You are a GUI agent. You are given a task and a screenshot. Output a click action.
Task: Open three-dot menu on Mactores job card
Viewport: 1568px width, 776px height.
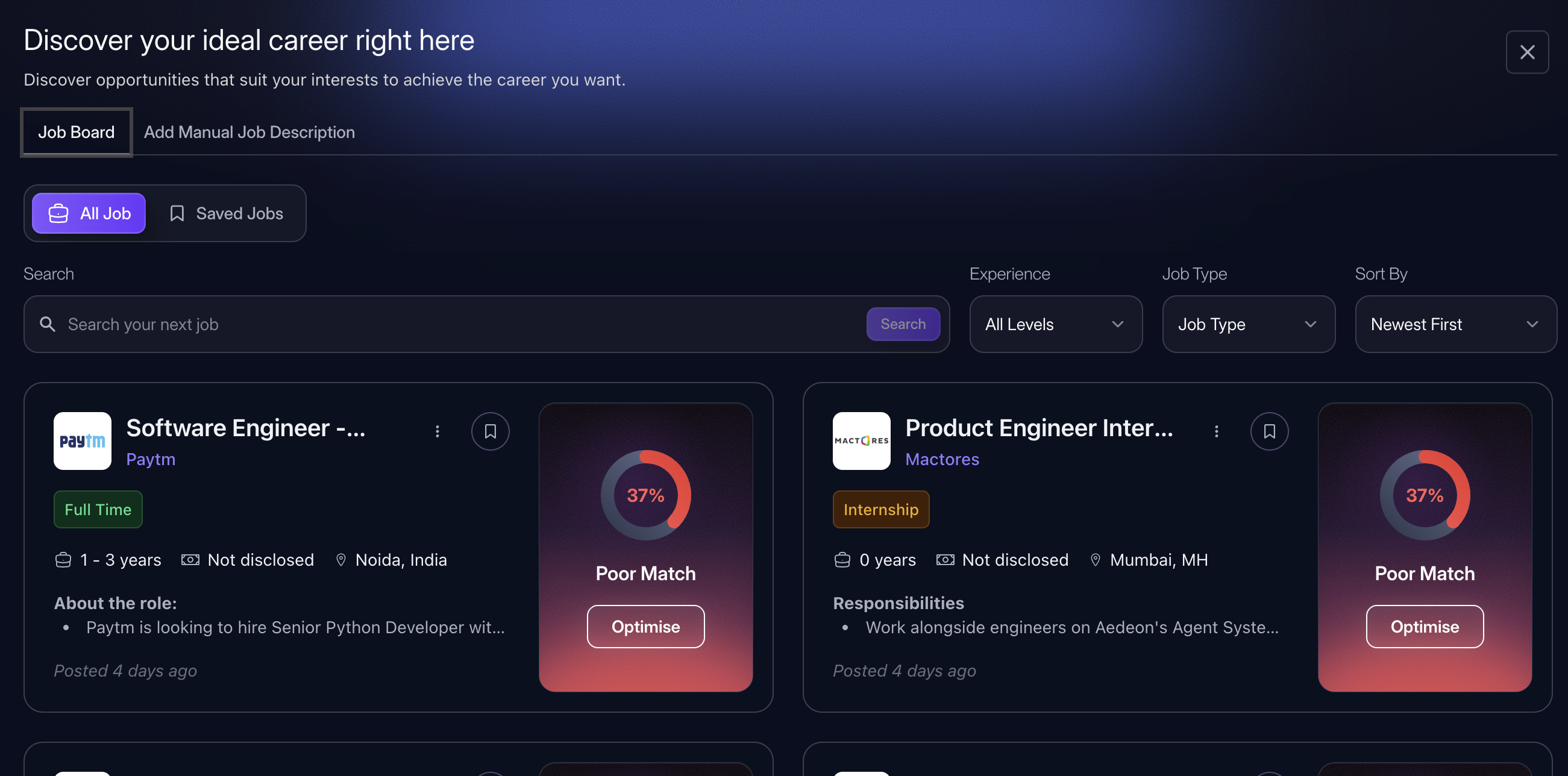1216,431
